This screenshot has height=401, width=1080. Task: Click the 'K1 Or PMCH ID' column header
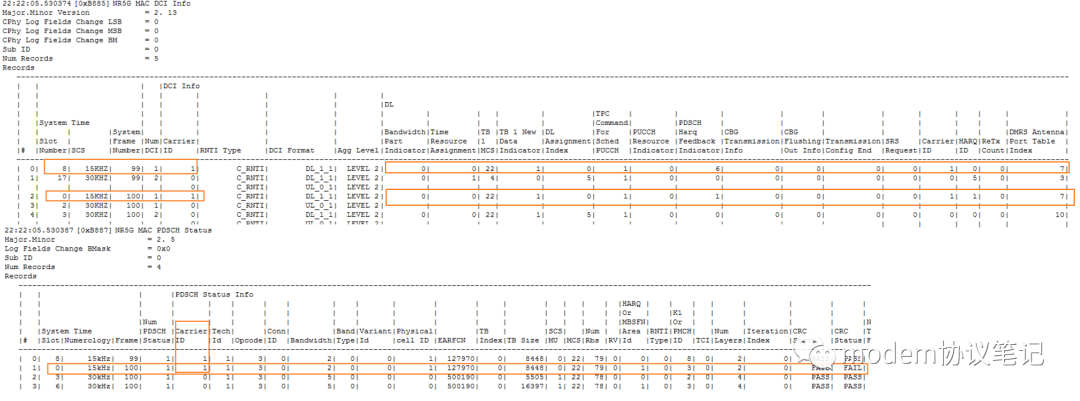point(681,327)
